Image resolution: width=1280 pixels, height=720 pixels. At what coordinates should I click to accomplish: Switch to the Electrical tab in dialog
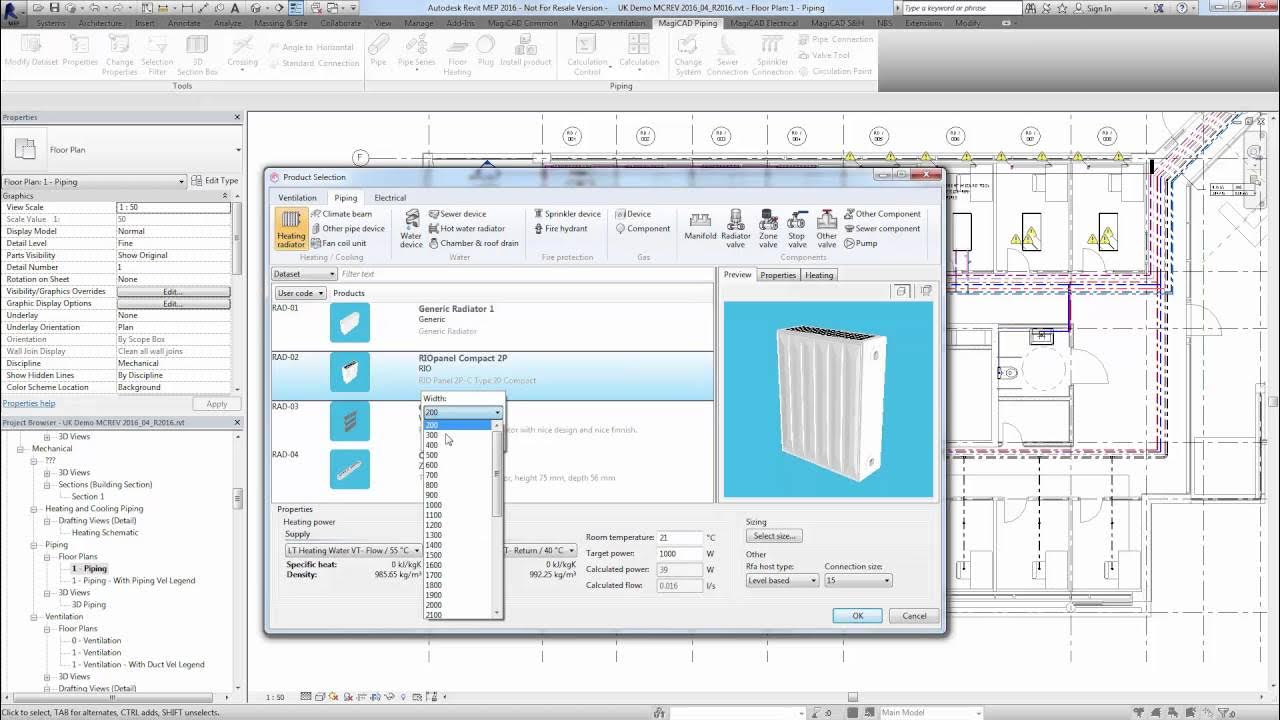pyautogui.click(x=390, y=198)
